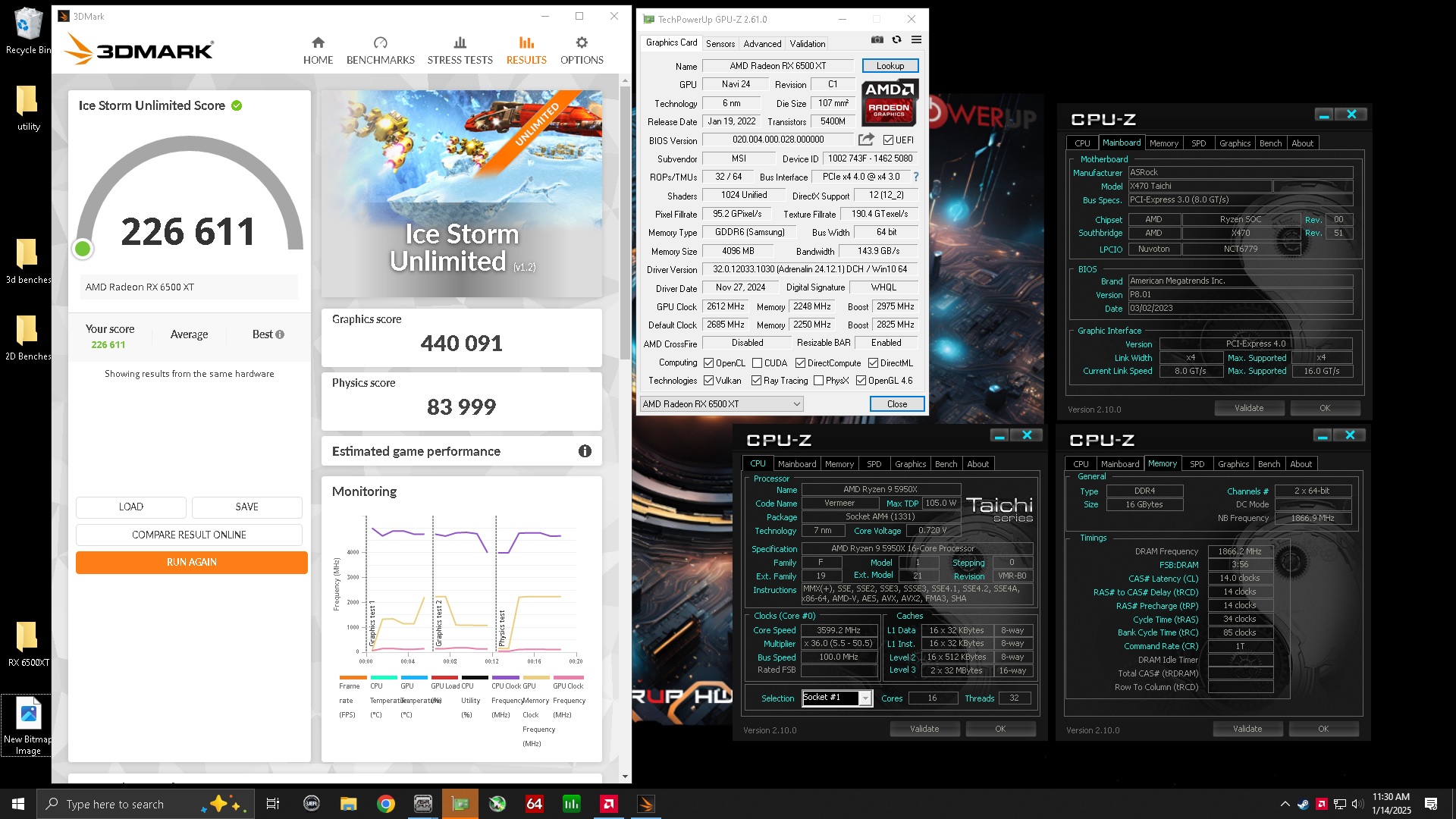The height and width of the screenshot is (819, 1456).
Task: Click GPU-Z screenshot camera icon
Action: point(877,40)
